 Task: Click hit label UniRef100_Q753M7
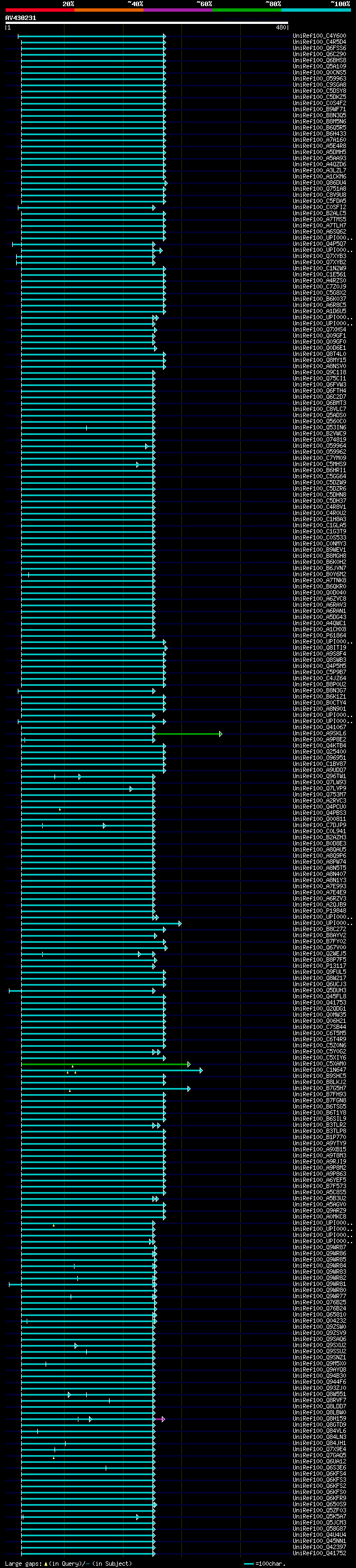pos(319,794)
